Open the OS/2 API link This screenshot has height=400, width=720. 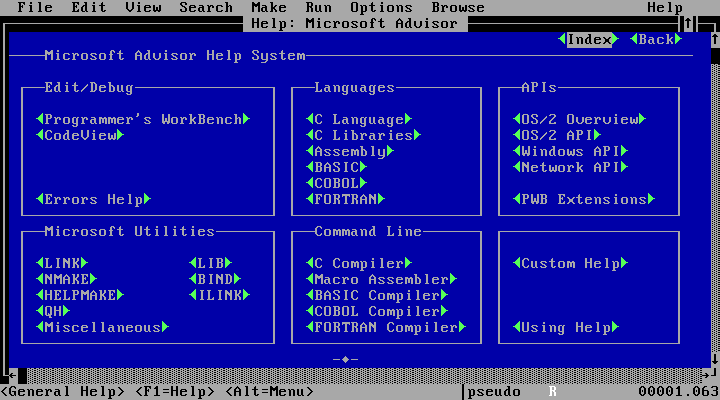tap(557, 135)
